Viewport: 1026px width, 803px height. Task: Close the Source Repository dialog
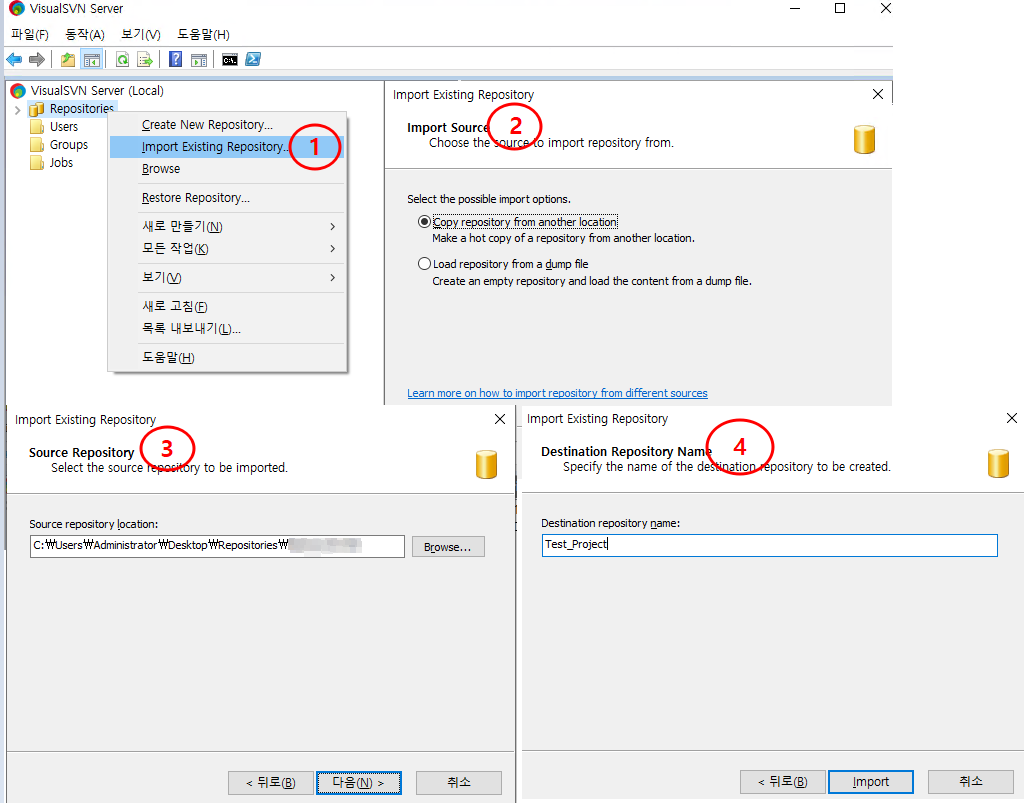[500, 419]
